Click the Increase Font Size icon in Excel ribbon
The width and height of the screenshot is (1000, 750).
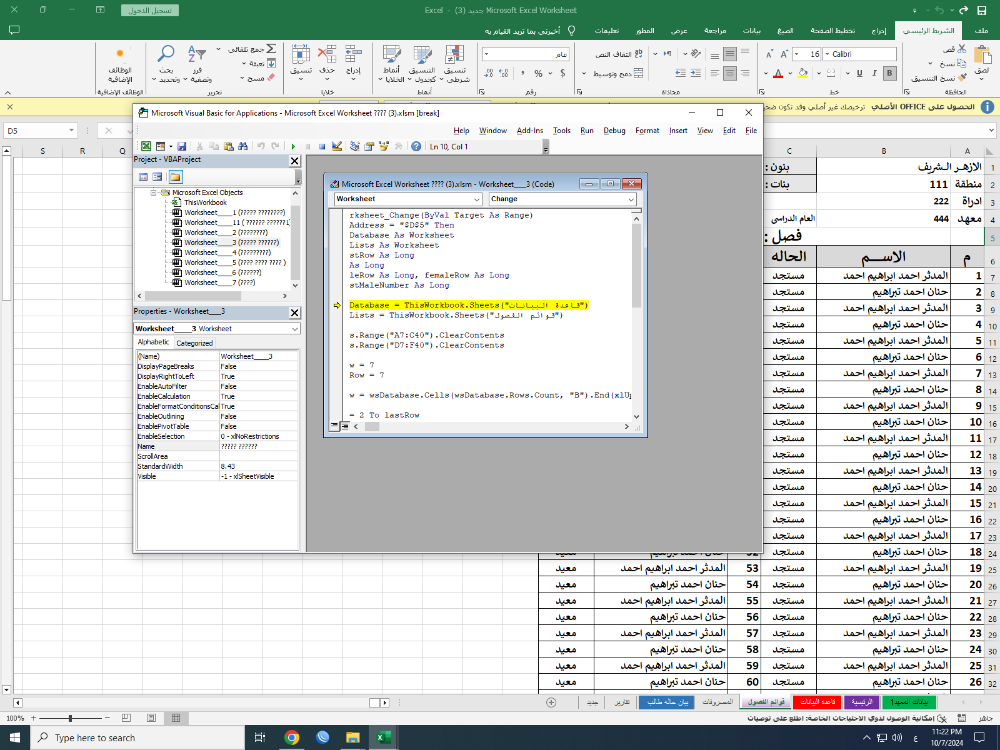(x=784, y=54)
